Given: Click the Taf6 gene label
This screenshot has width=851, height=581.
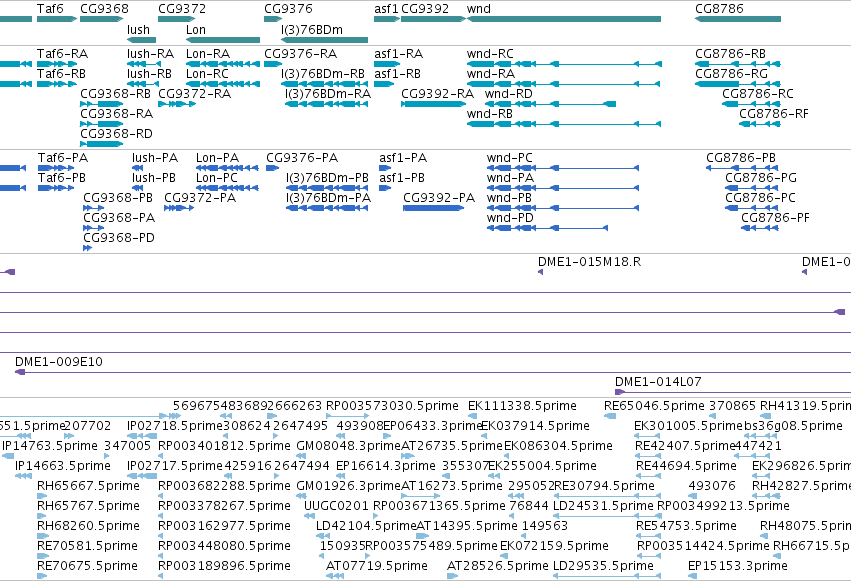Looking at the screenshot, I should pos(50,9).
